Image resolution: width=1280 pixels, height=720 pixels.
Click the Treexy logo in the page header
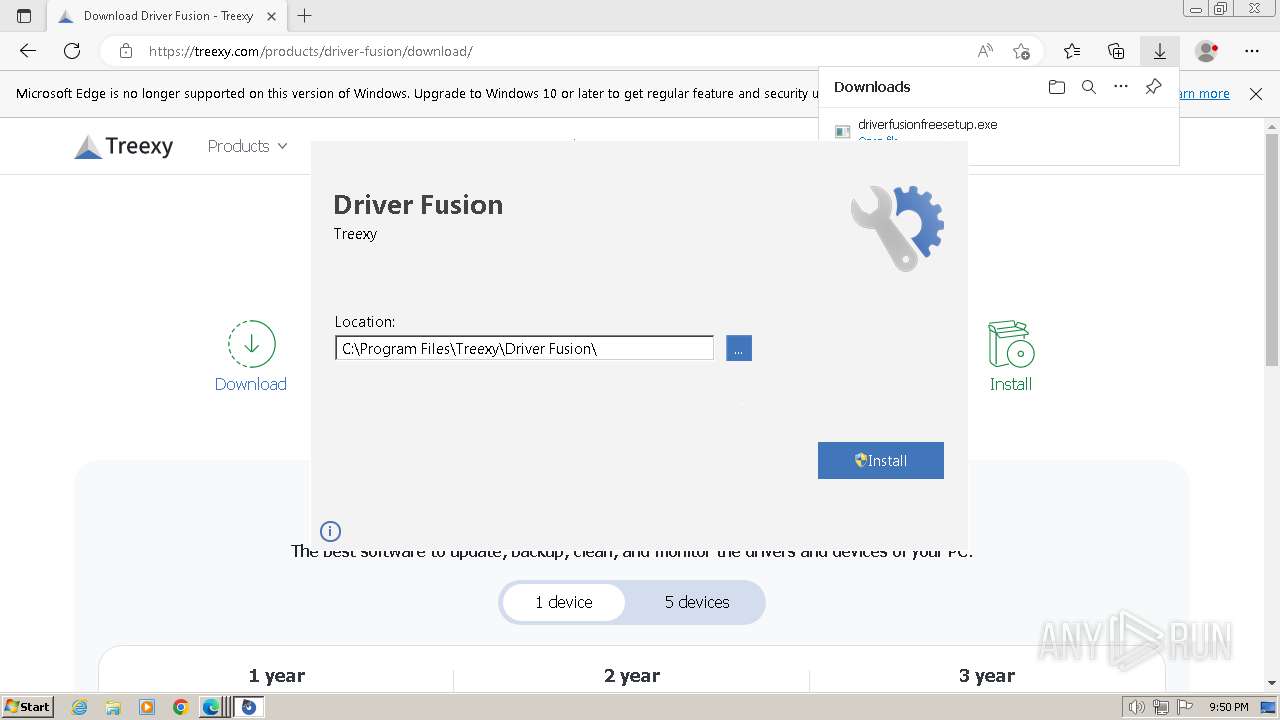click(124, 146)
